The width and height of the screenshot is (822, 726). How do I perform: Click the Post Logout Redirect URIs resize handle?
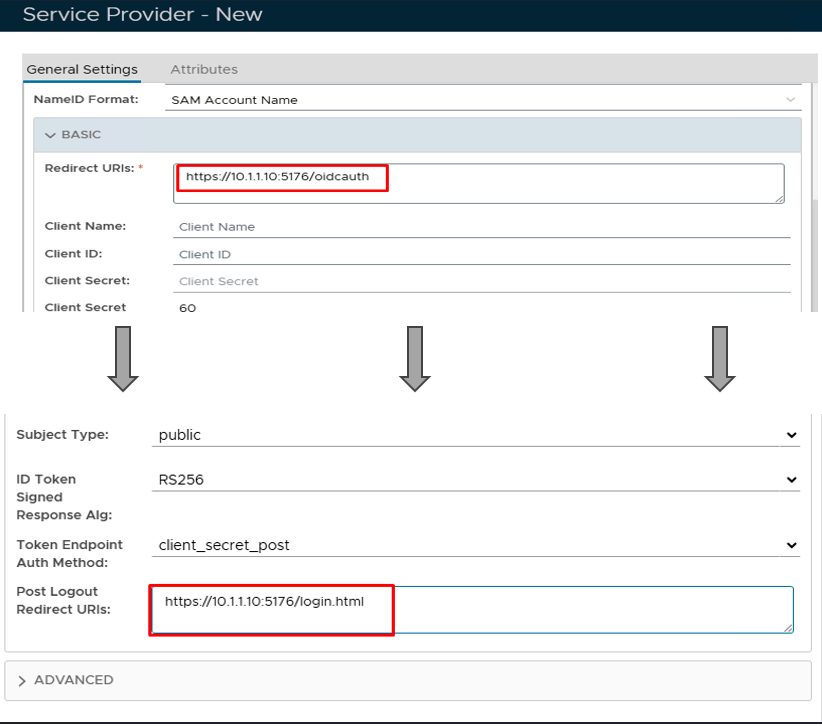[x=788, y=627]
